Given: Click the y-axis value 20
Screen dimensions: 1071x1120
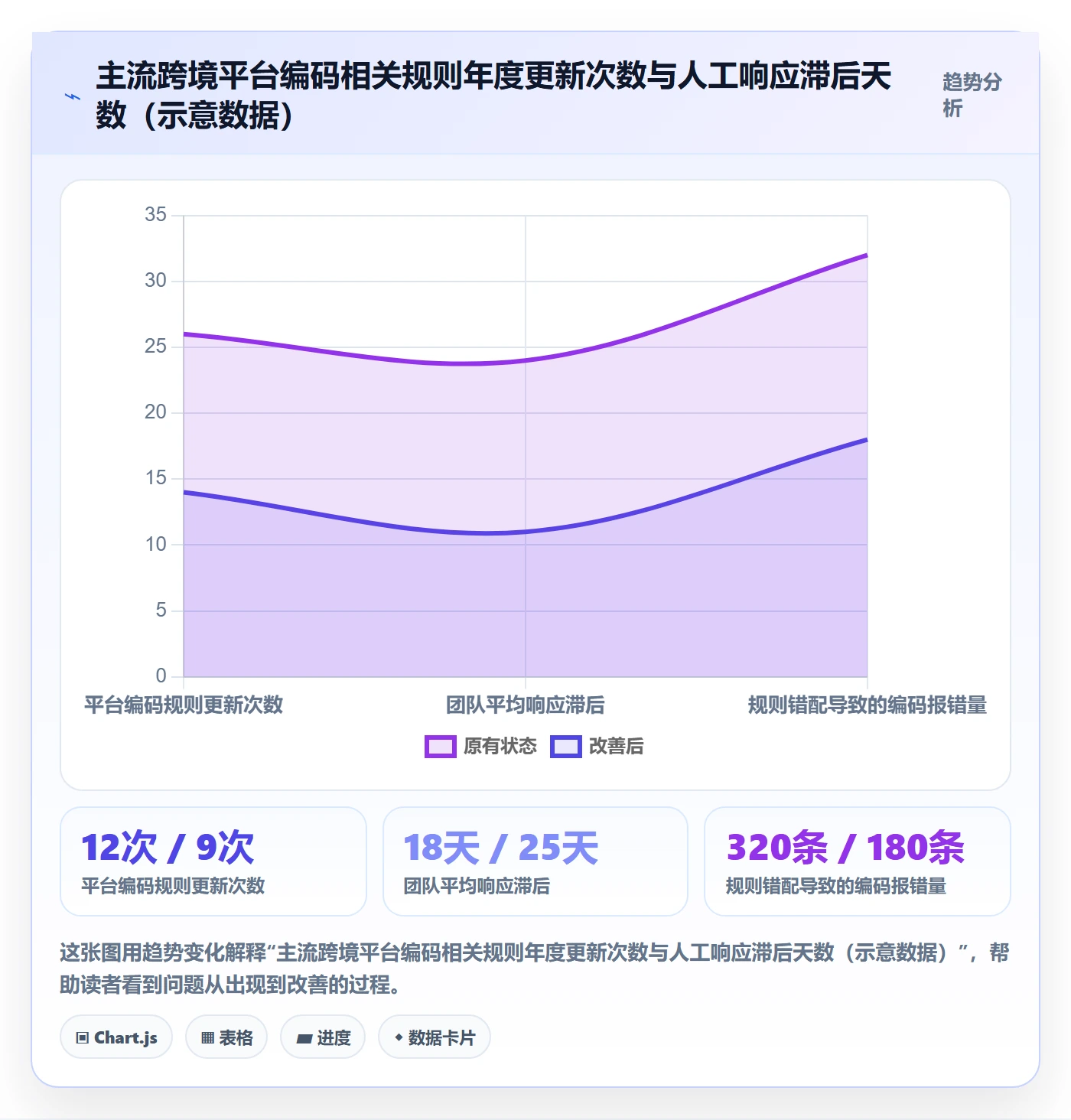Looking at the screenshot, I should 155,412.
